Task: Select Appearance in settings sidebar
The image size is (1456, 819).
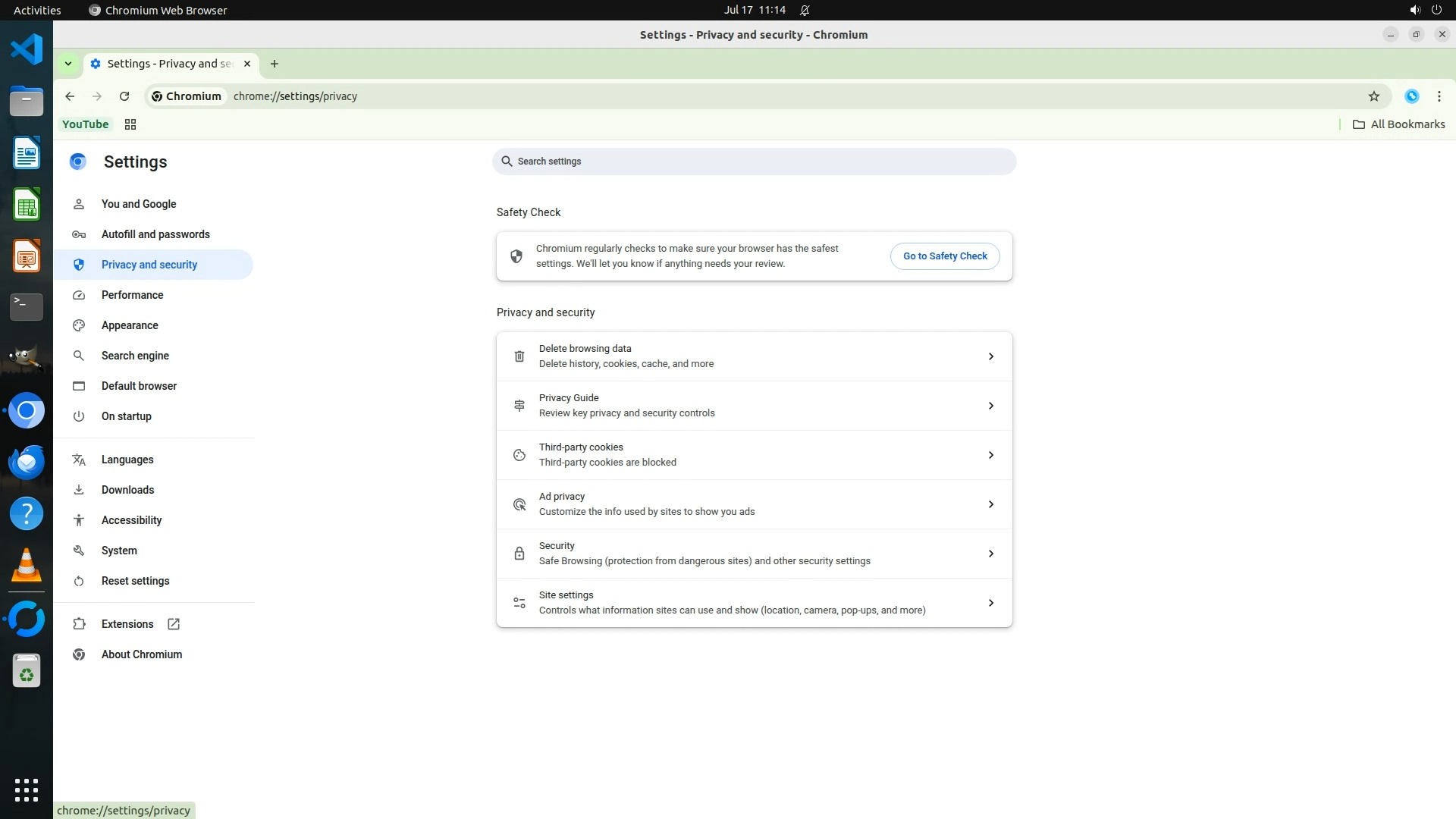Action: coord(130,325)
